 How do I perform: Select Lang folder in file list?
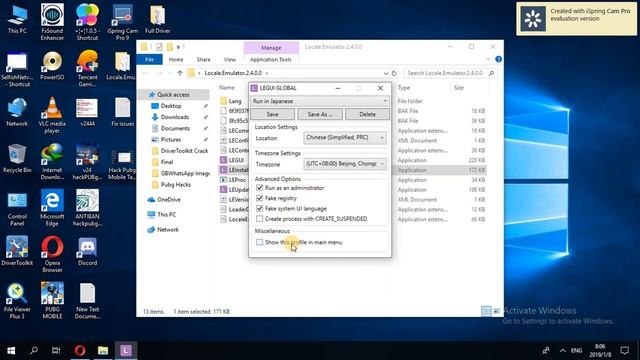(235, 101)
